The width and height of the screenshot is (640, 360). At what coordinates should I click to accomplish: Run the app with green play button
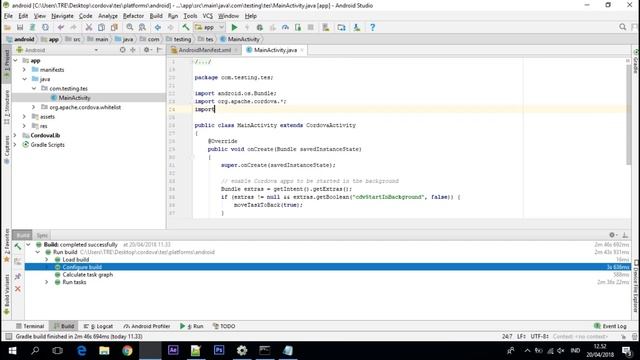(x=234, y=27)
